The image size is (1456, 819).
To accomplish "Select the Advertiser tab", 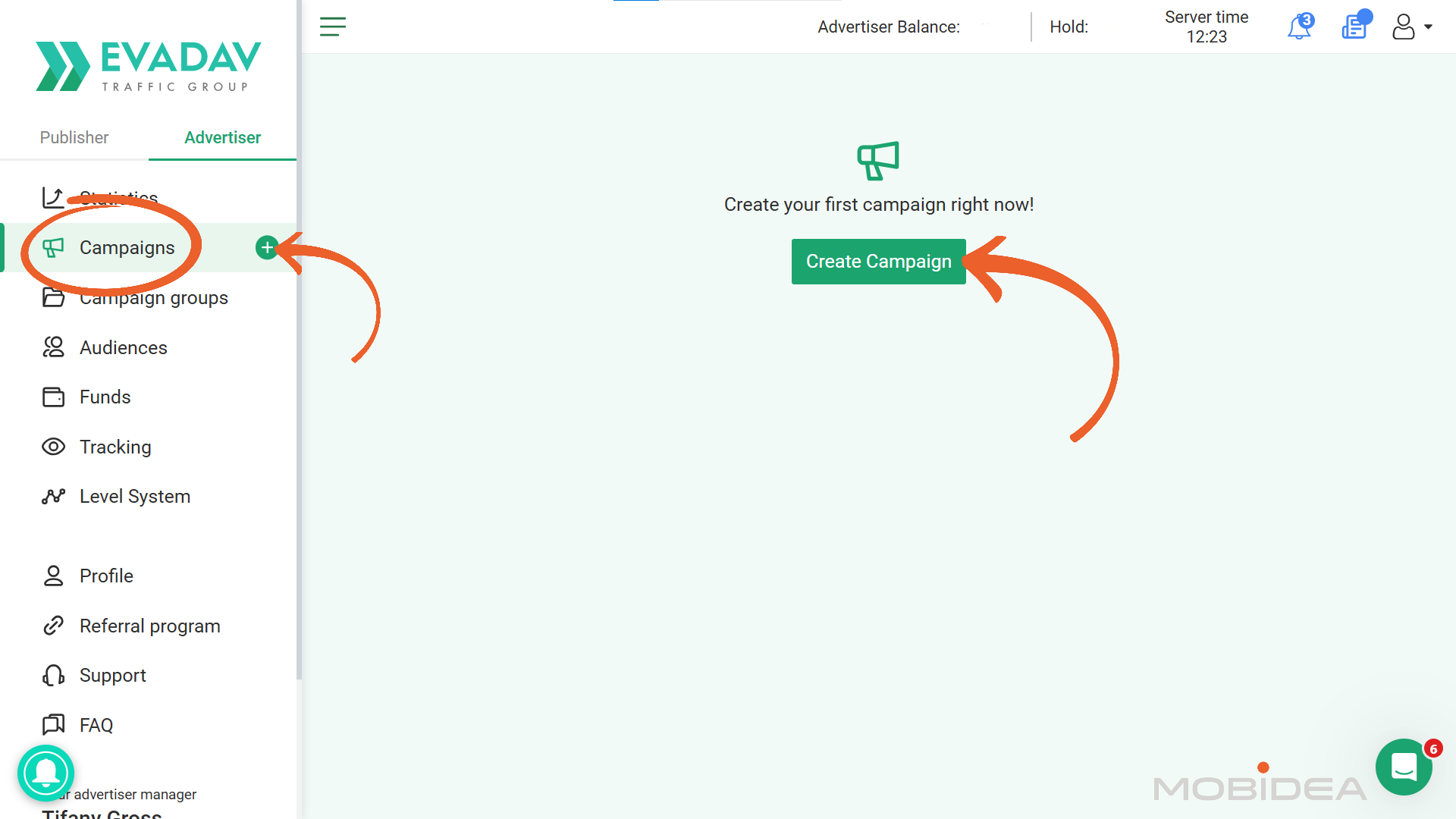I will click(x=222, y=137).
